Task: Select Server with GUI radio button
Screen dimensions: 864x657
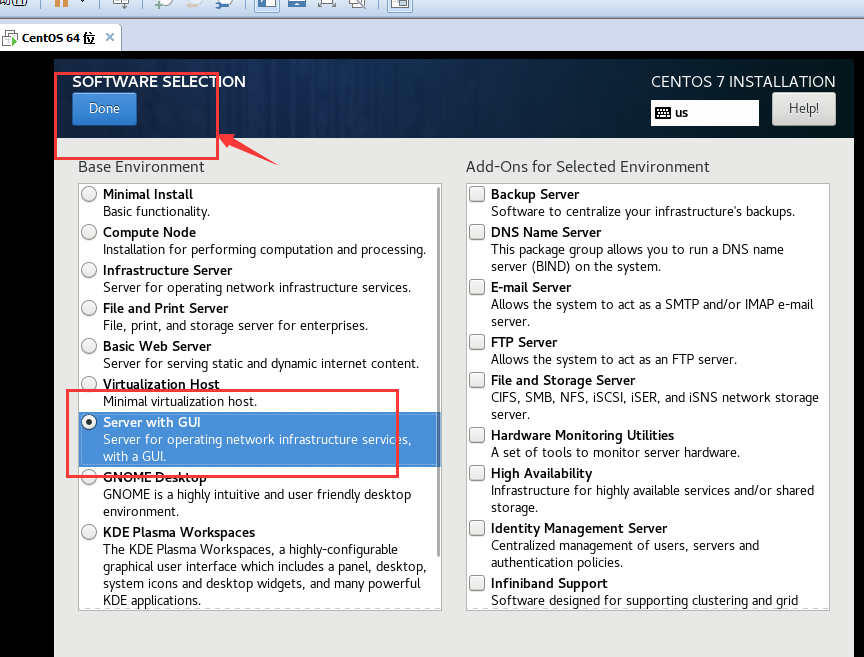Action: [x=89, y=422]
